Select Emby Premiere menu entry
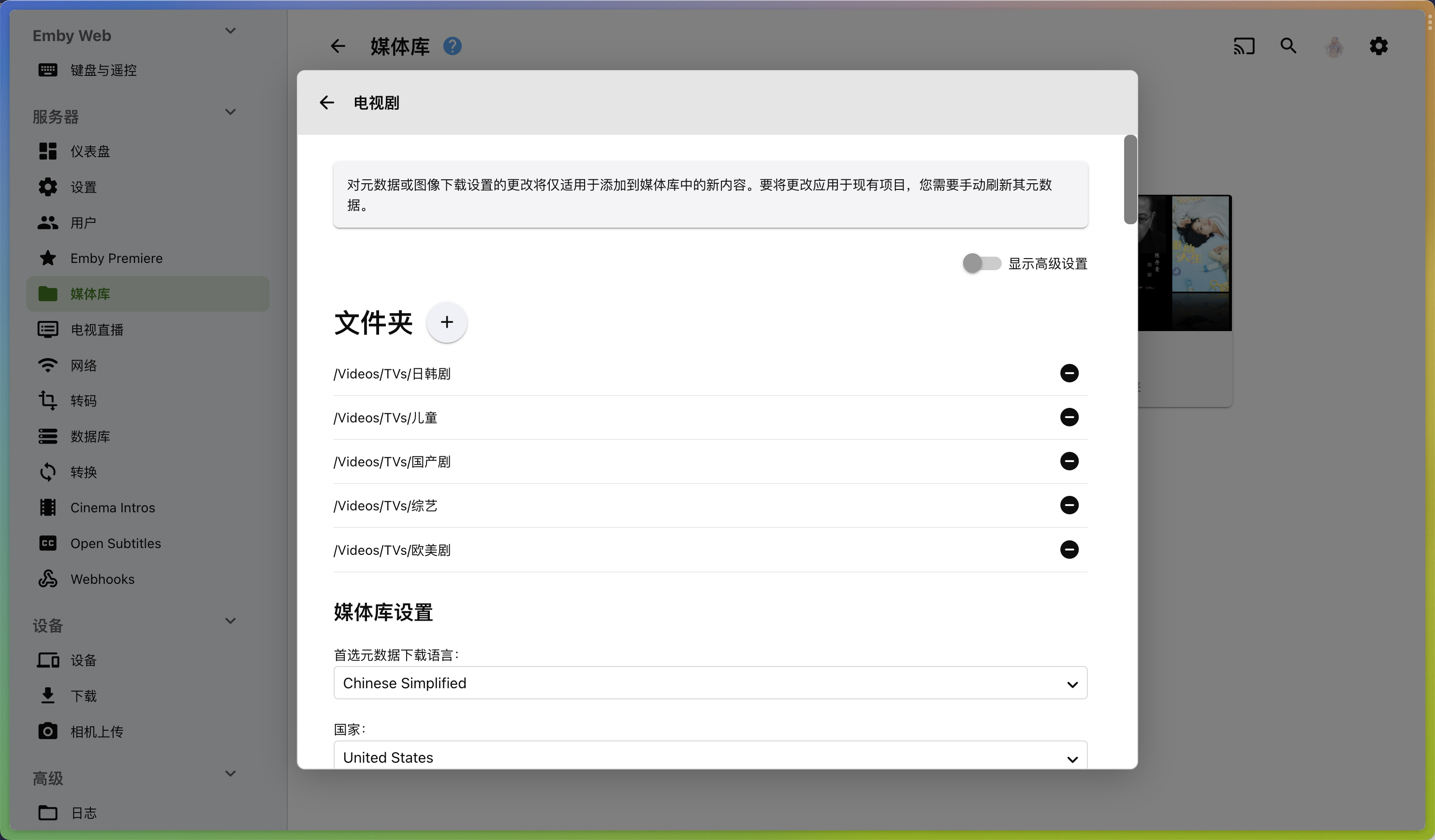The height and width of the screenshot is (840, 1435). (x=148, y=258)
